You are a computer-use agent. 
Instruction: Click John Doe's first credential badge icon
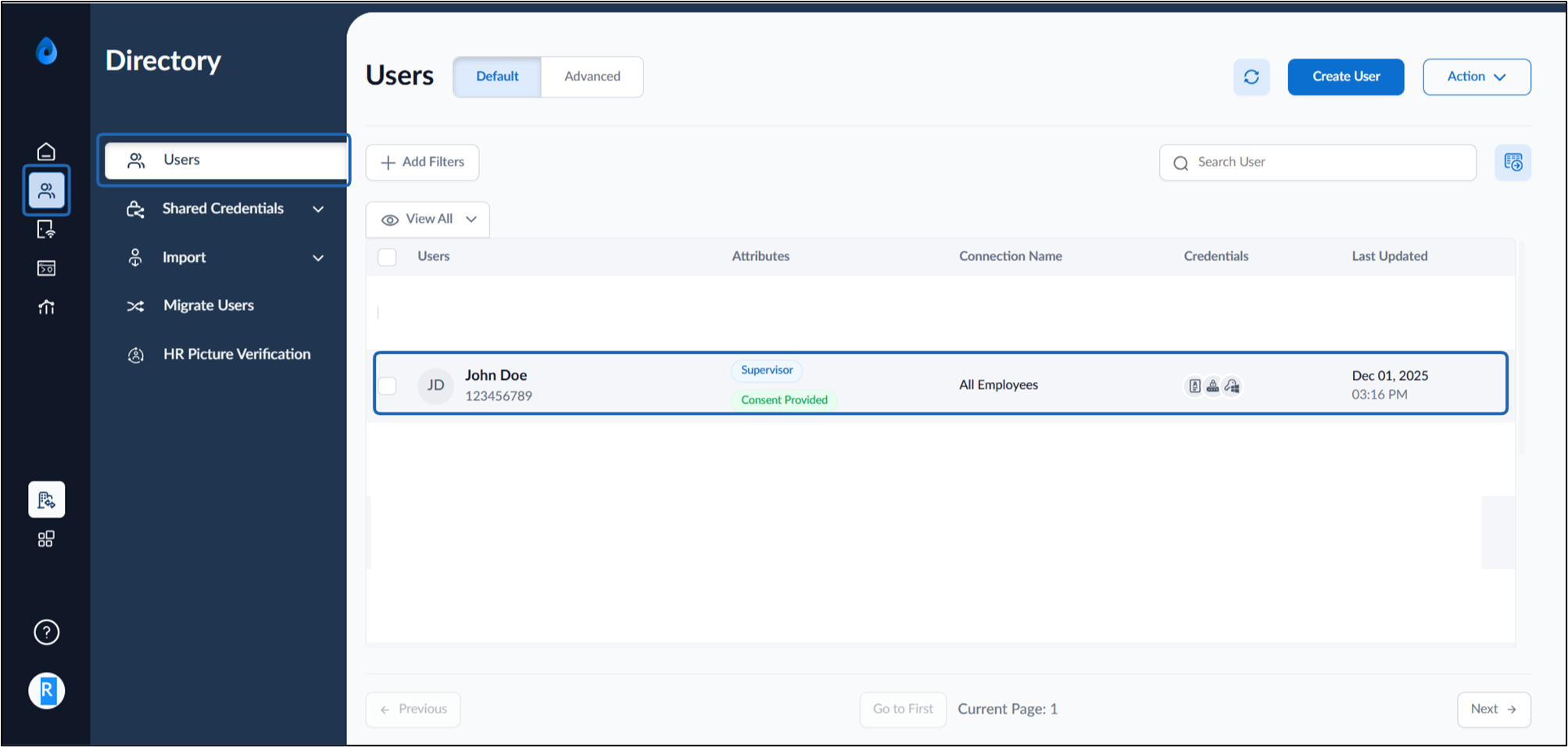[x=1194, y=385]
